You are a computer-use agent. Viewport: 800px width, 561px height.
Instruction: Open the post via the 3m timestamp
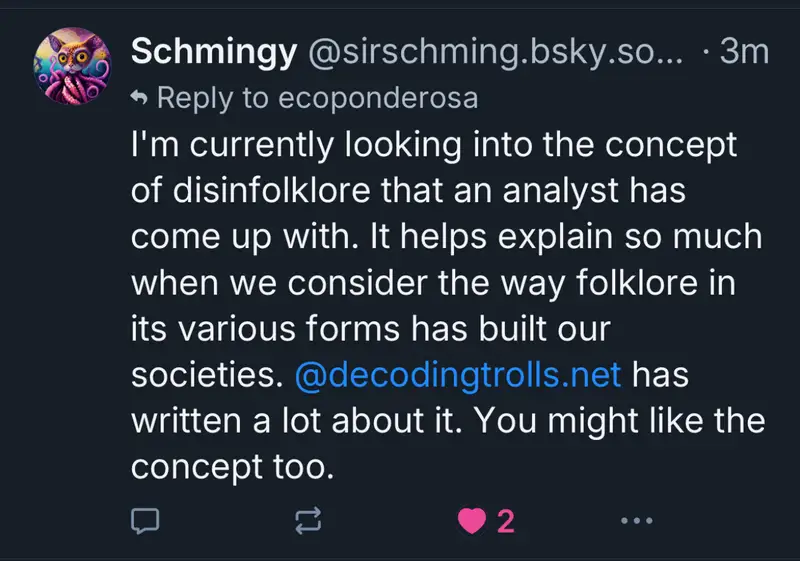(x=743, y=53)
